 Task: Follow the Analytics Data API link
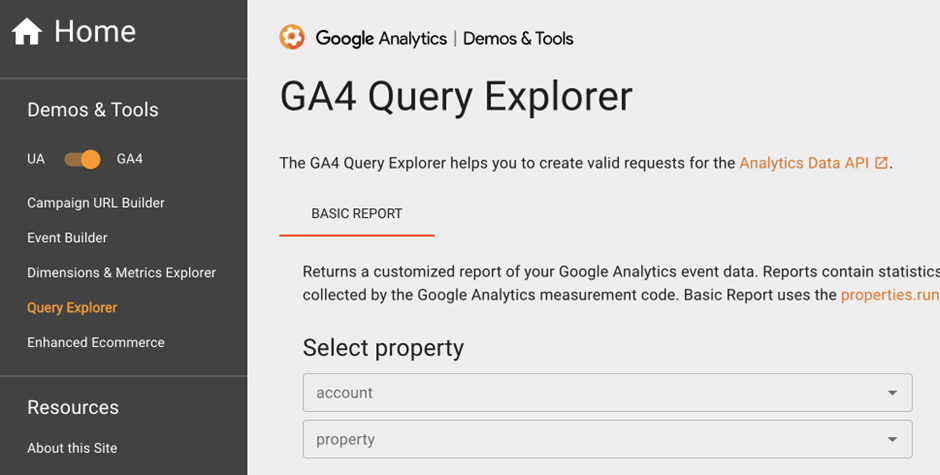tap(803, 163)
